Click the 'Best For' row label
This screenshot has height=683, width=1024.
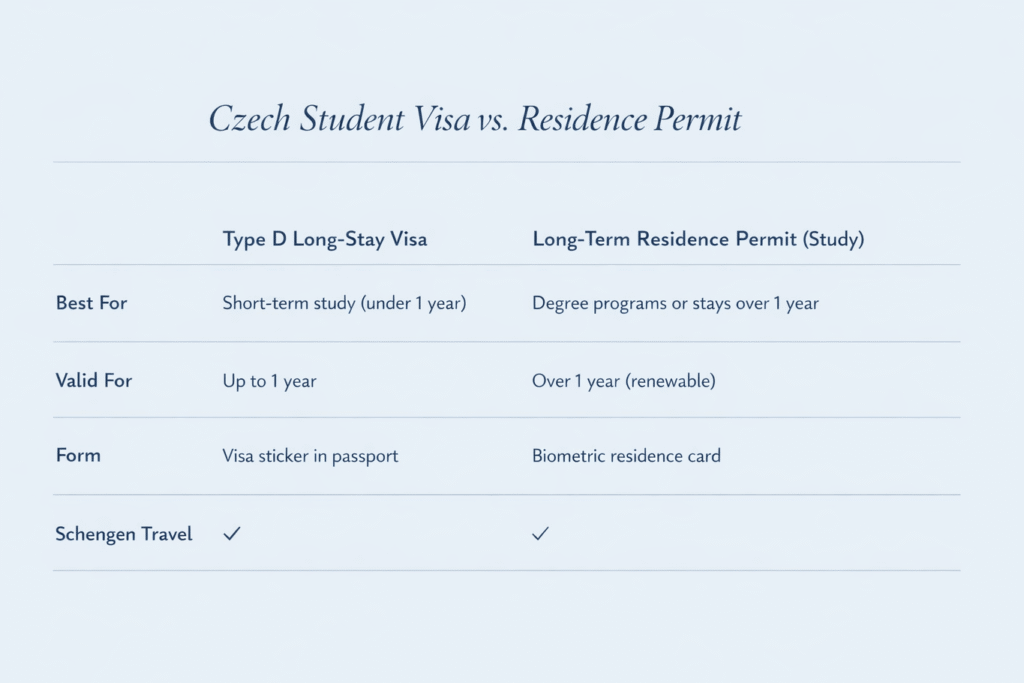(92, 303)
